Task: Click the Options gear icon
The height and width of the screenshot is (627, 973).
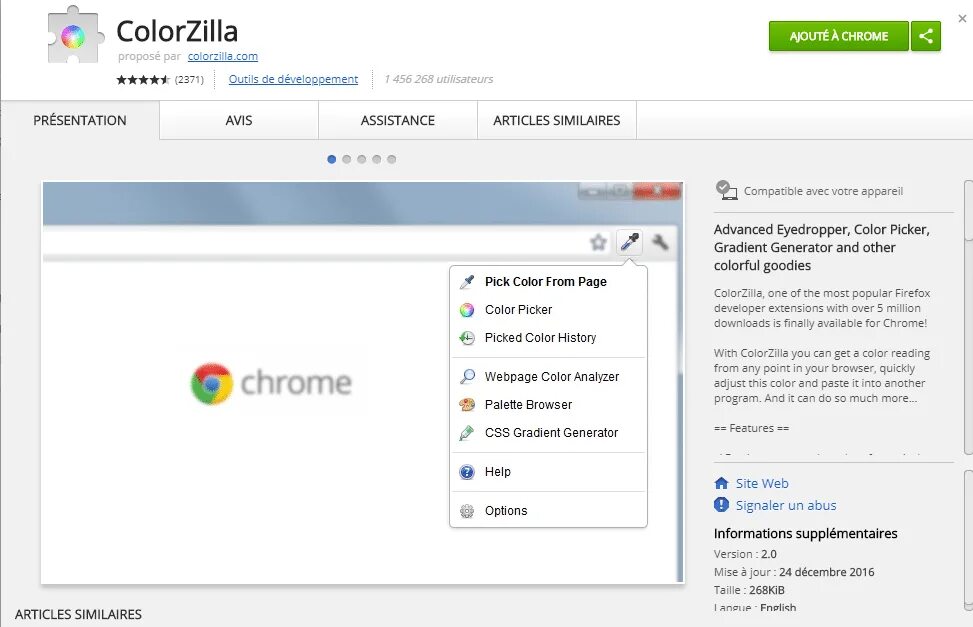Action: click(467, 511)
